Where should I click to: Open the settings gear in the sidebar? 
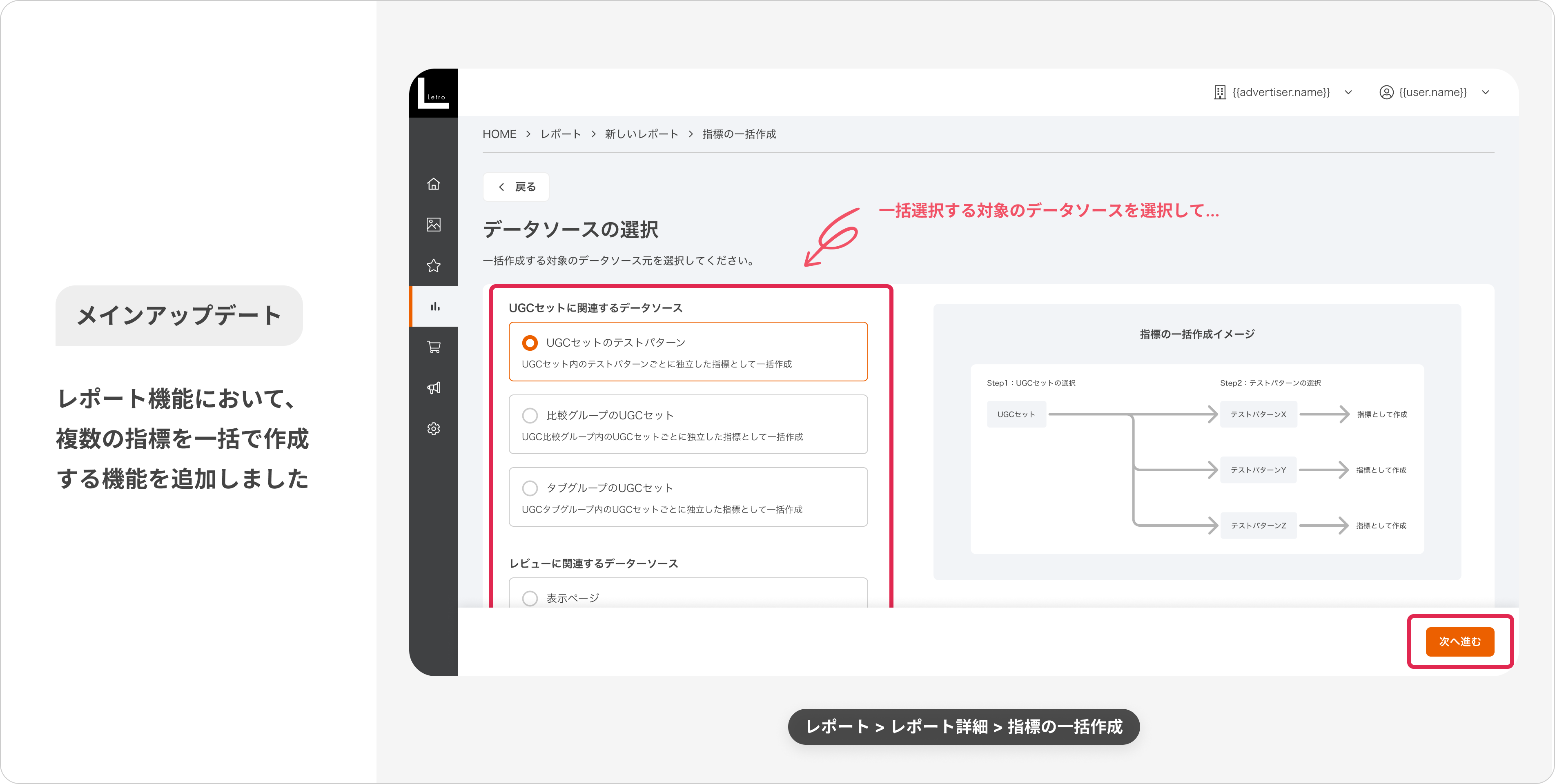[433, 428]
